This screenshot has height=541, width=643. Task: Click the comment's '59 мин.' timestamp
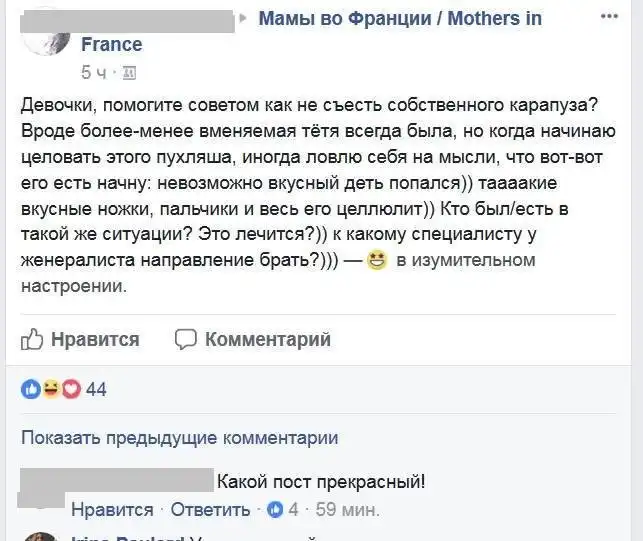[347, 509]
